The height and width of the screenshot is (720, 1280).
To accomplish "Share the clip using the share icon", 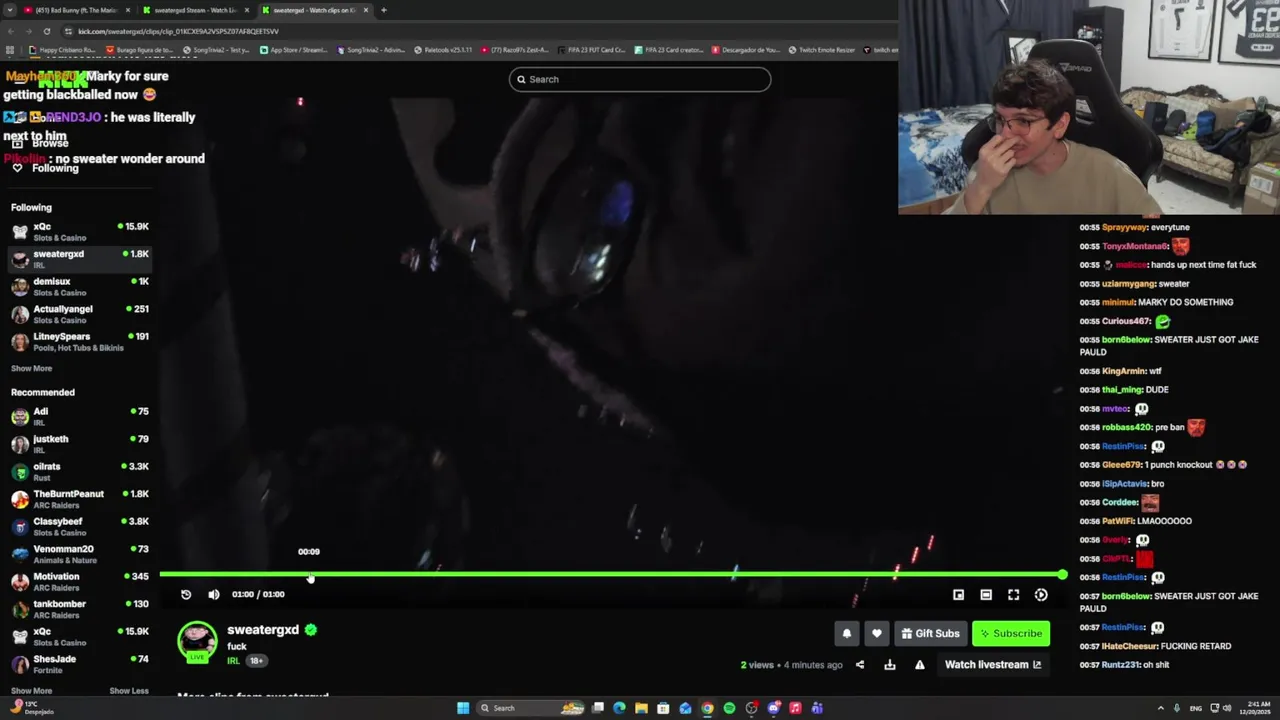I will tap(860, 665).
